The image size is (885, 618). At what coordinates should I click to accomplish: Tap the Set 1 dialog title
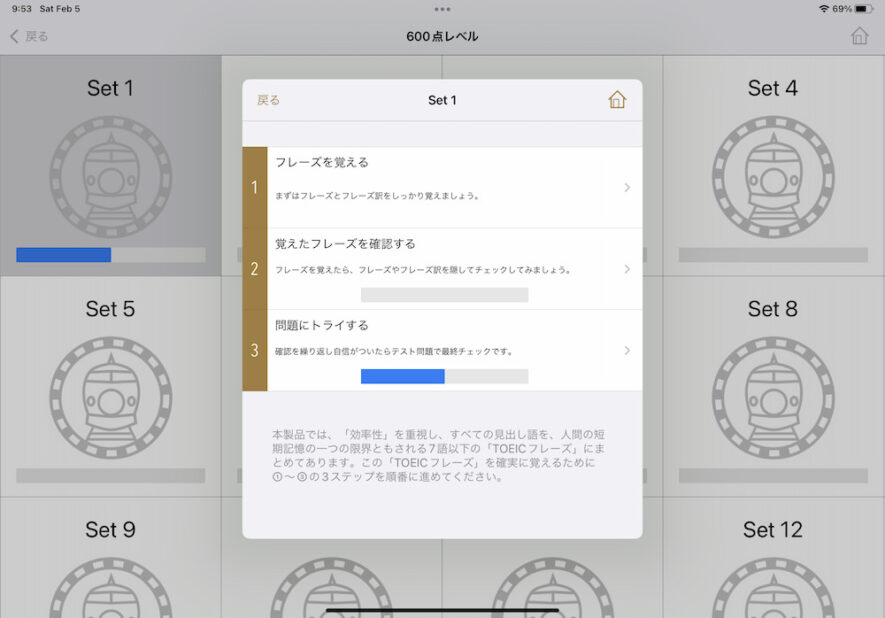click(x=442, y=100)
